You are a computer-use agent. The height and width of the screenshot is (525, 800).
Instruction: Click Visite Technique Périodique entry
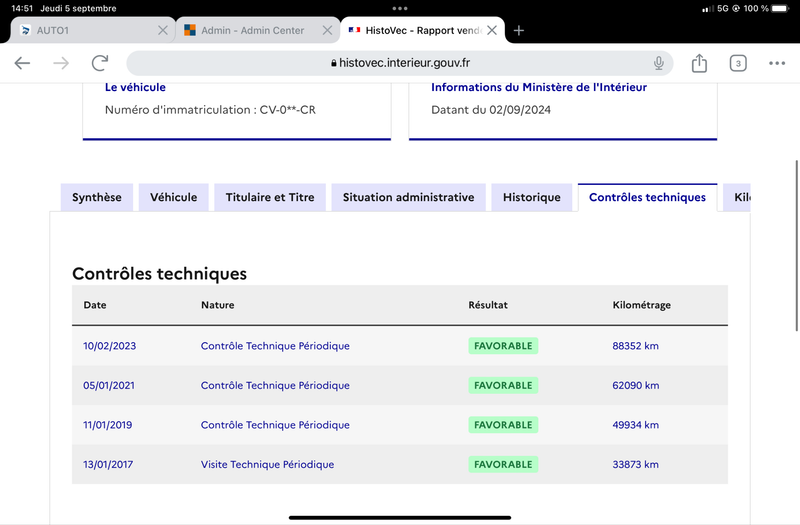267,464
